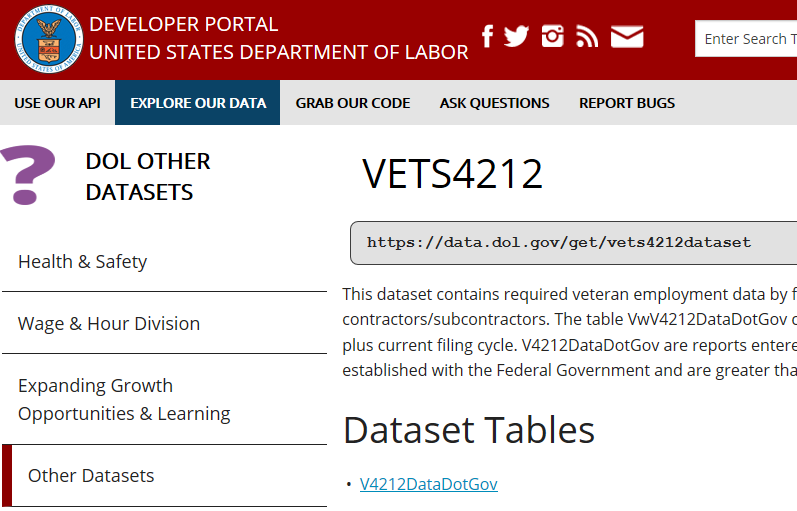
Task: Open the V4212DataDotGov table link
Action: pyautogui.click(x=428, y=484)
